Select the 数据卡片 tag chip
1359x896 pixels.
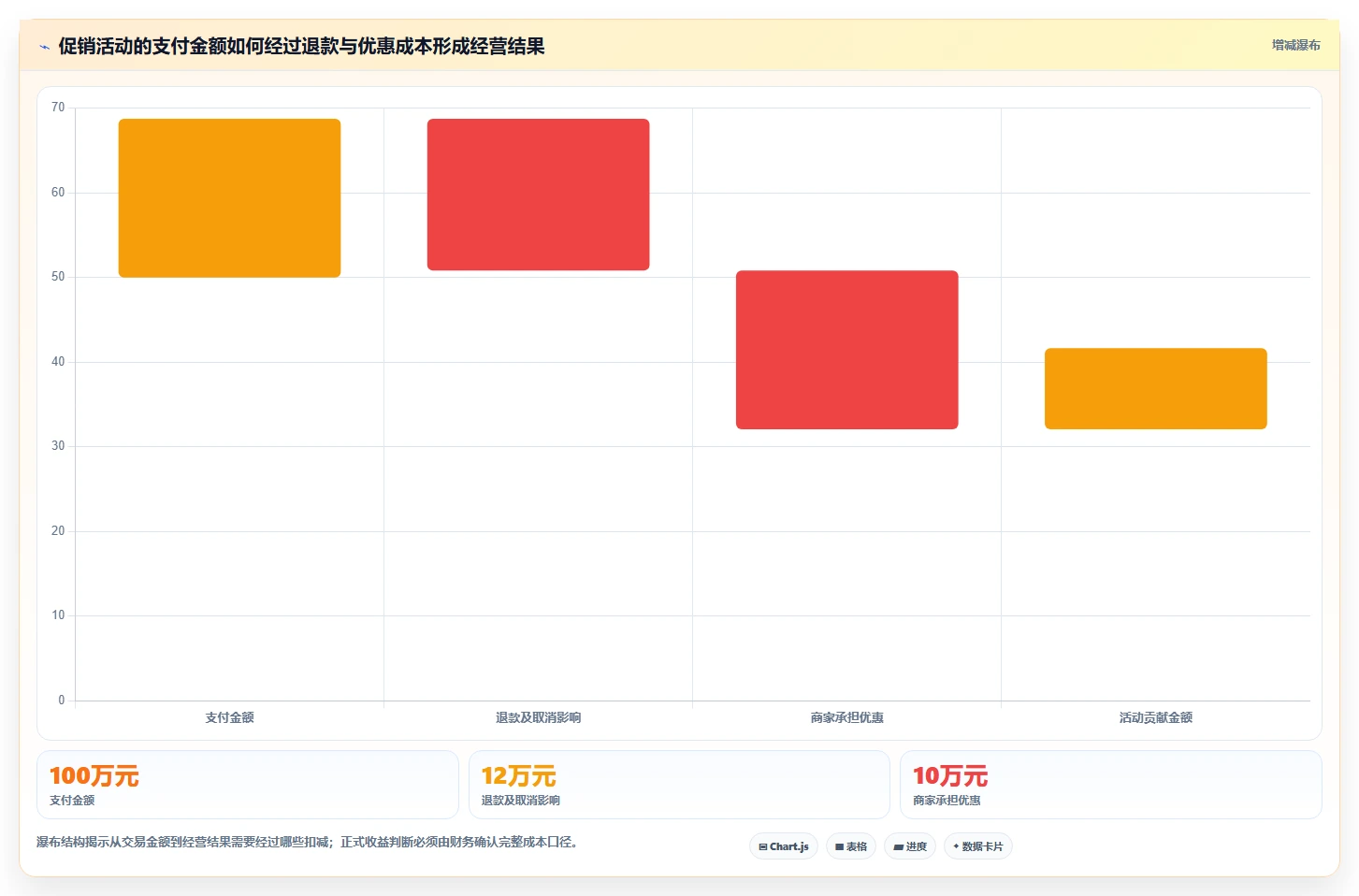pyautogui.click(x=978, y=846)
